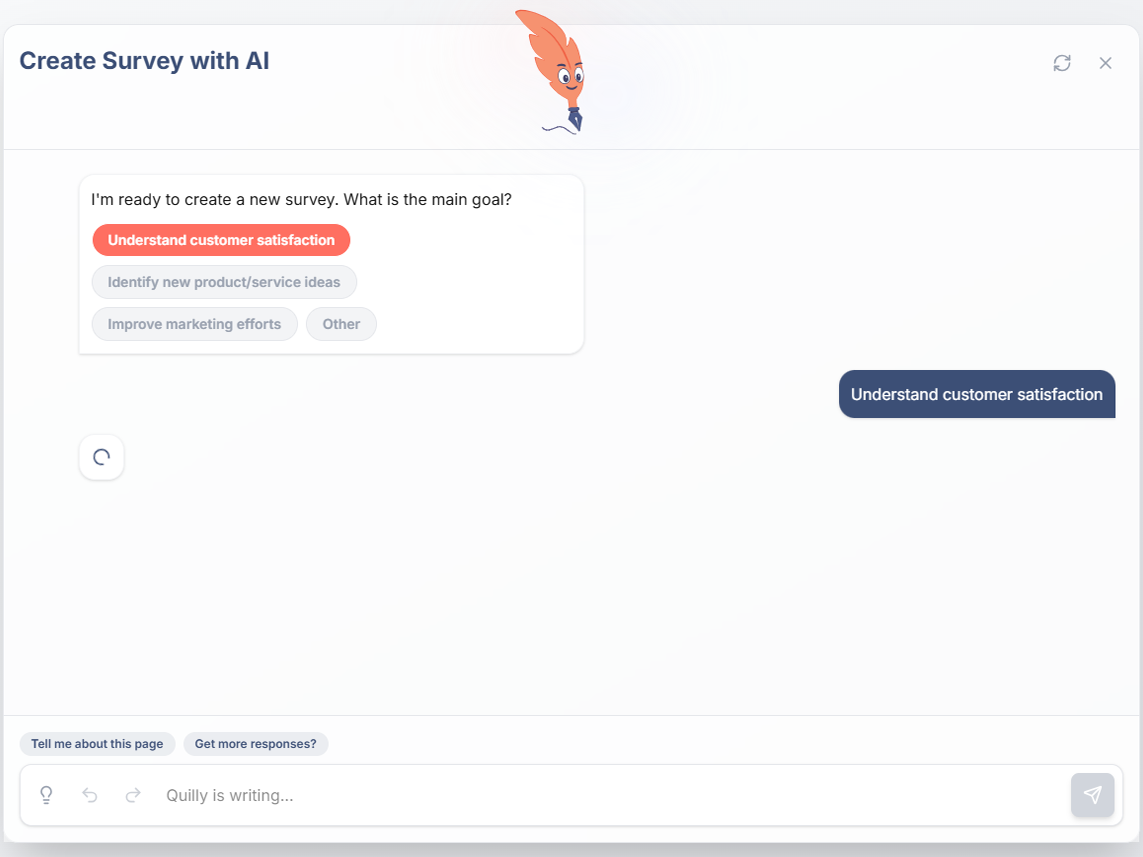1143x857 pixels.
Task: Choose Identify new product/service ideas option
Action: (x=224, y=282)
